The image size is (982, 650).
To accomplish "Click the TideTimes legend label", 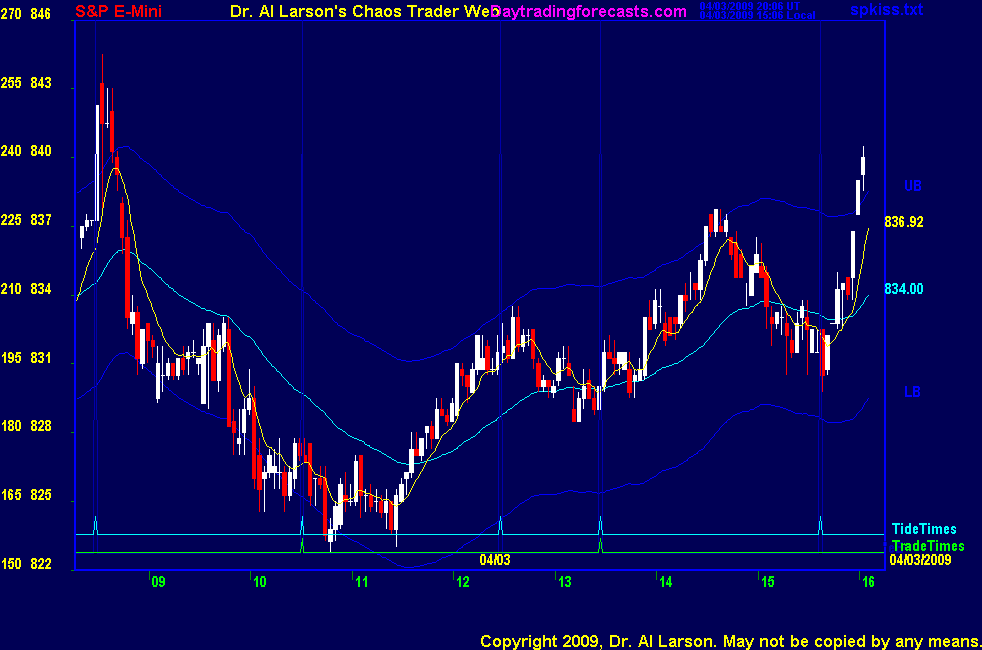I will tap(923, 529).
